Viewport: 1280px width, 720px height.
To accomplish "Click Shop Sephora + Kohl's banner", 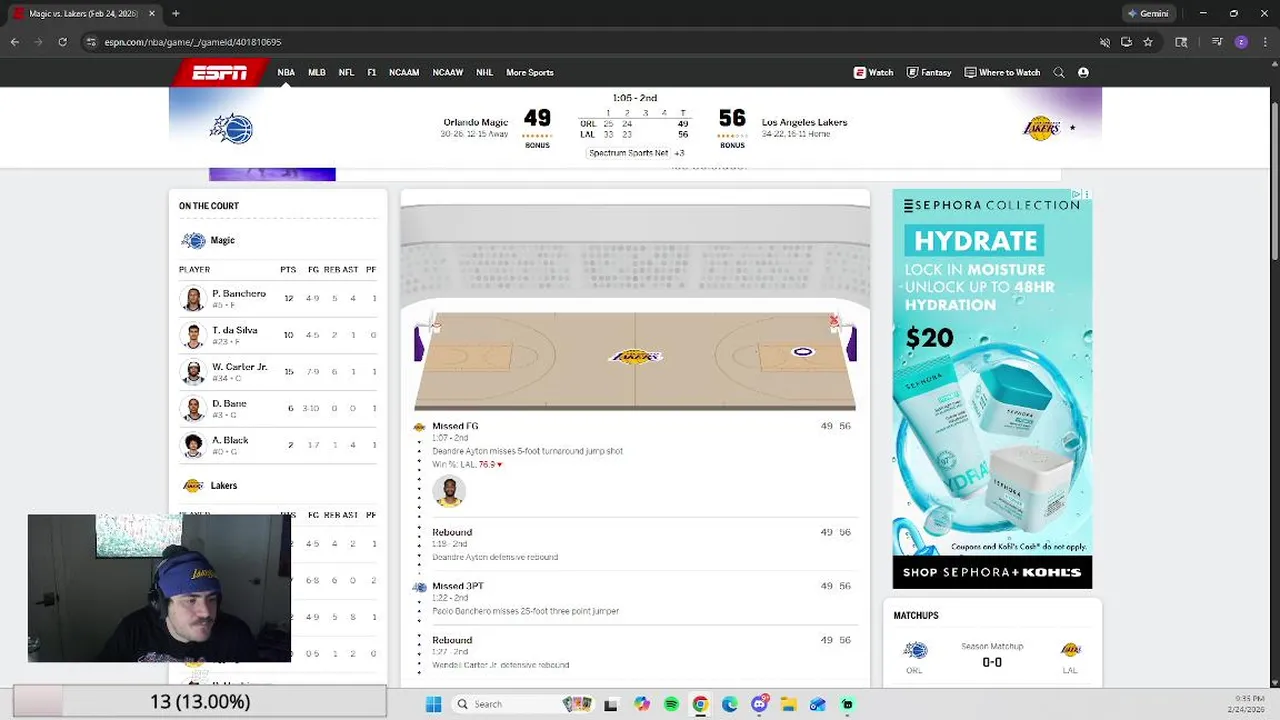I will coord(992,572).
